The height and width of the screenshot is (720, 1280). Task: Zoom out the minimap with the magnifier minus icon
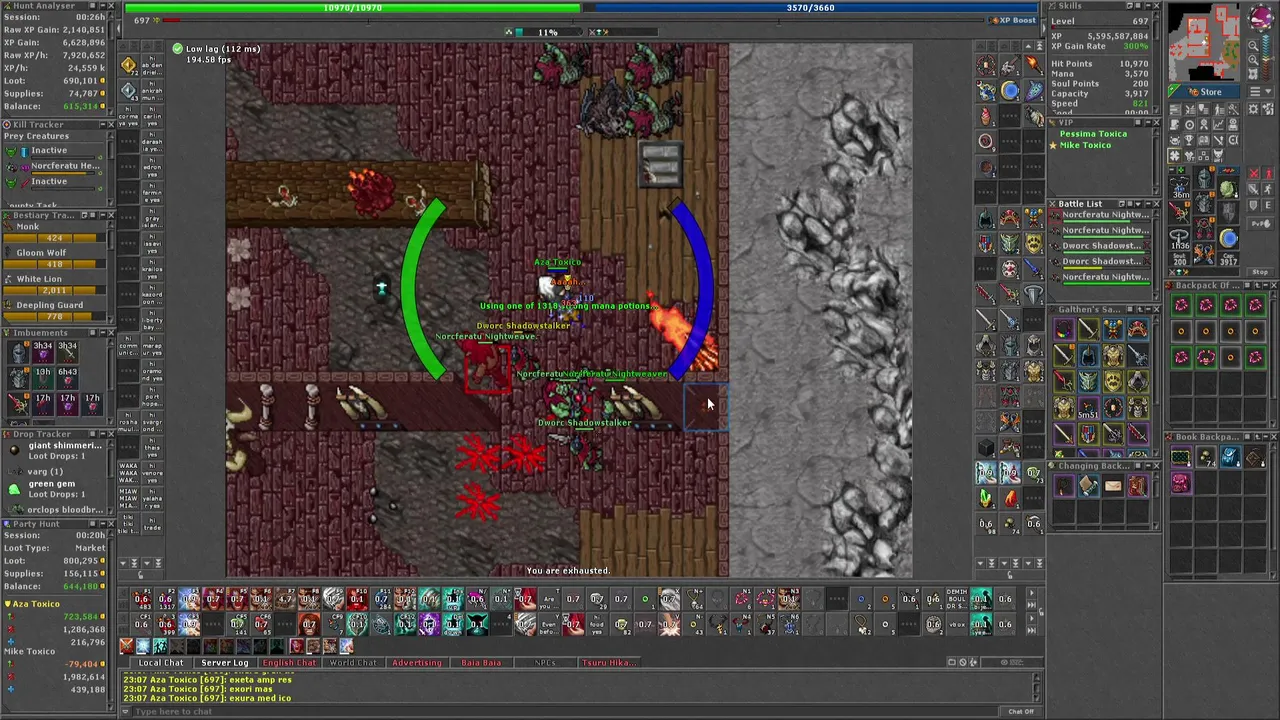coord(1253,46)
